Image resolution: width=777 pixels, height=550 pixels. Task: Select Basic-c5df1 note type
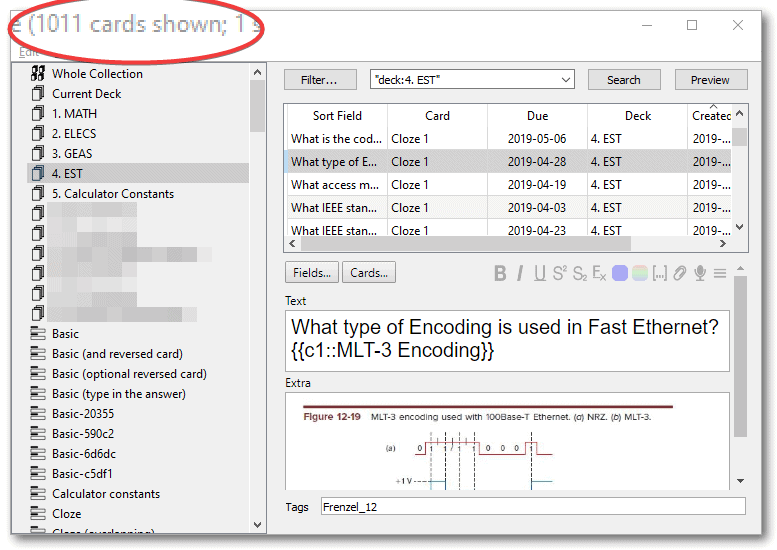point(82,474)
